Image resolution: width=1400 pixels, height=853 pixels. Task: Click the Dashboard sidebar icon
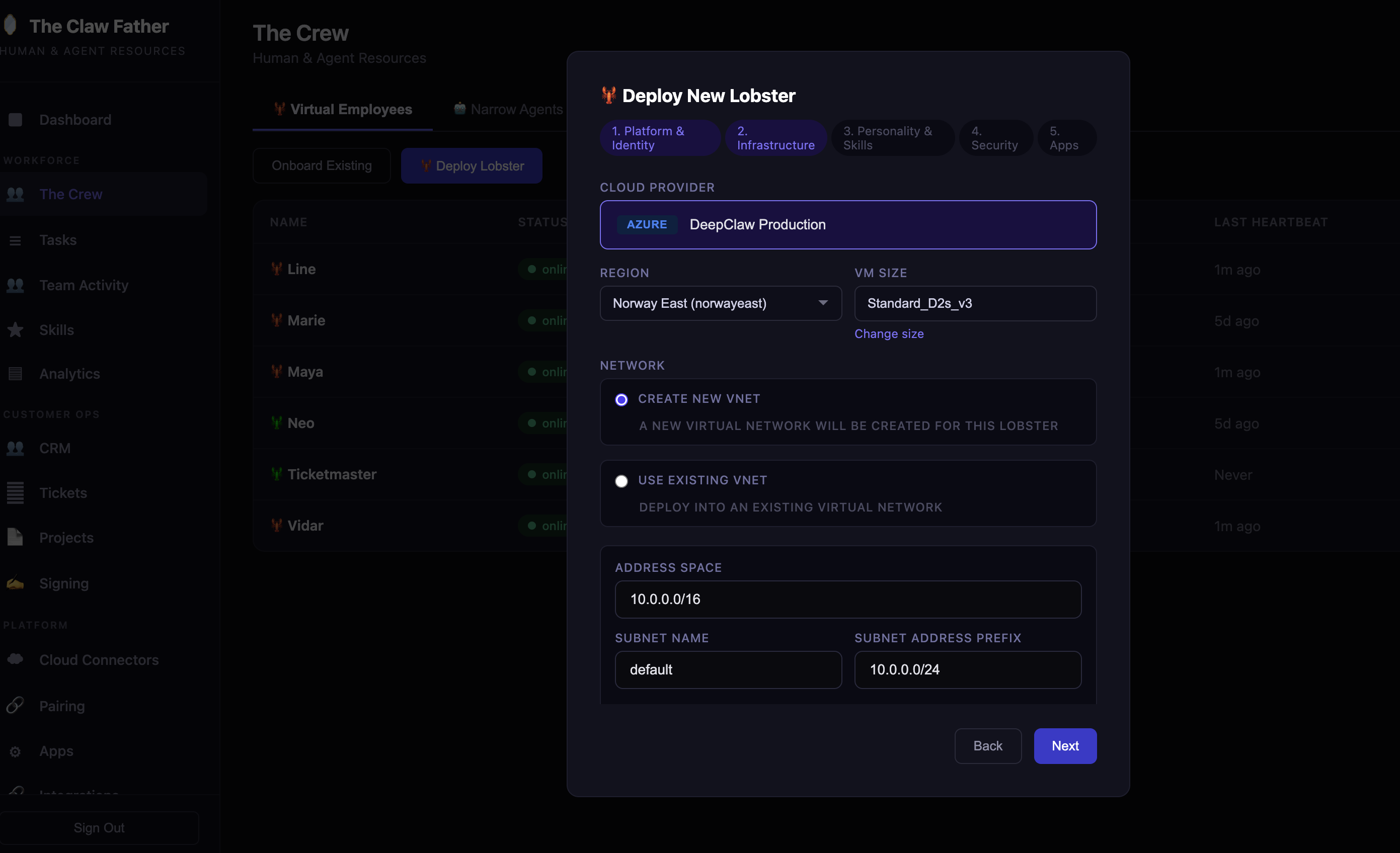click(x=15, y=120)
